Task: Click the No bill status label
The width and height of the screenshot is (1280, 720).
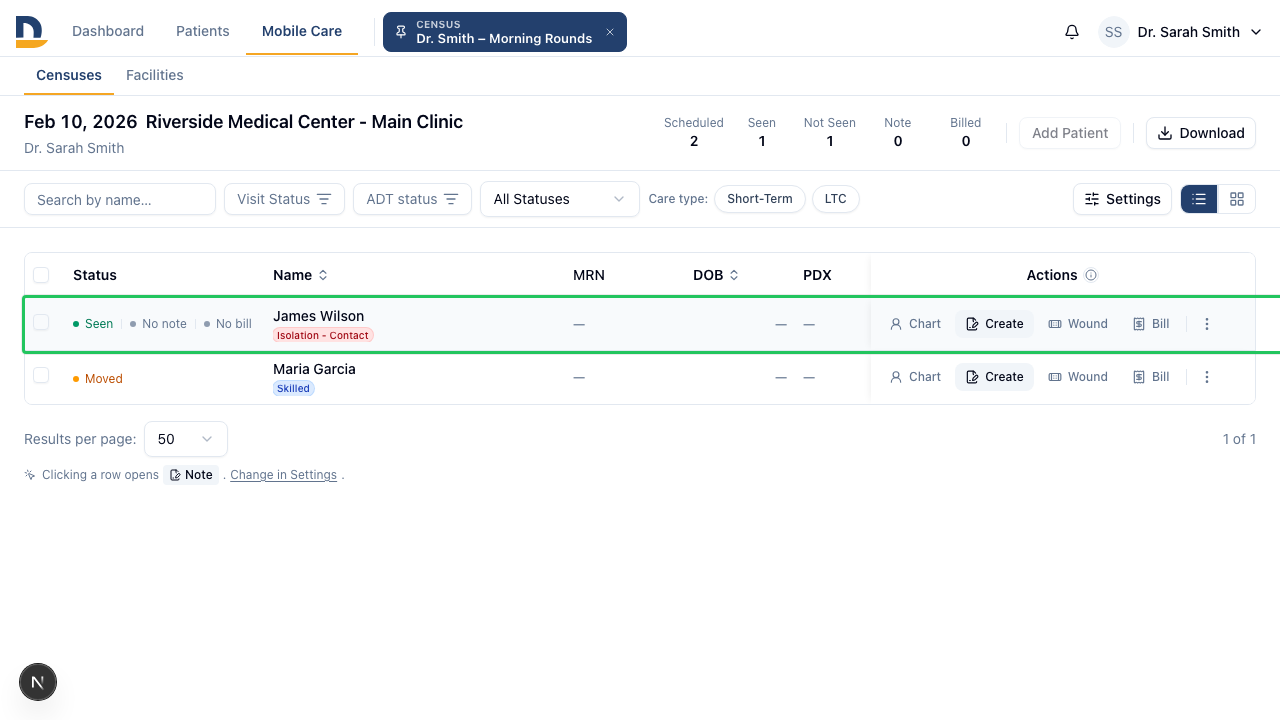Action: tap(227, 324)
